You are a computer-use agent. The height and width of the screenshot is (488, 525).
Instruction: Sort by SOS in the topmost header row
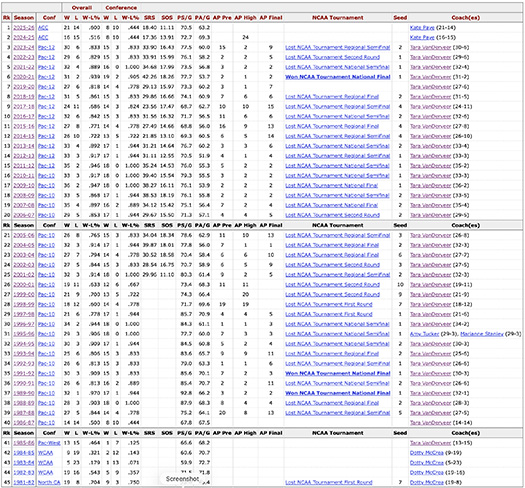(167, 17)
